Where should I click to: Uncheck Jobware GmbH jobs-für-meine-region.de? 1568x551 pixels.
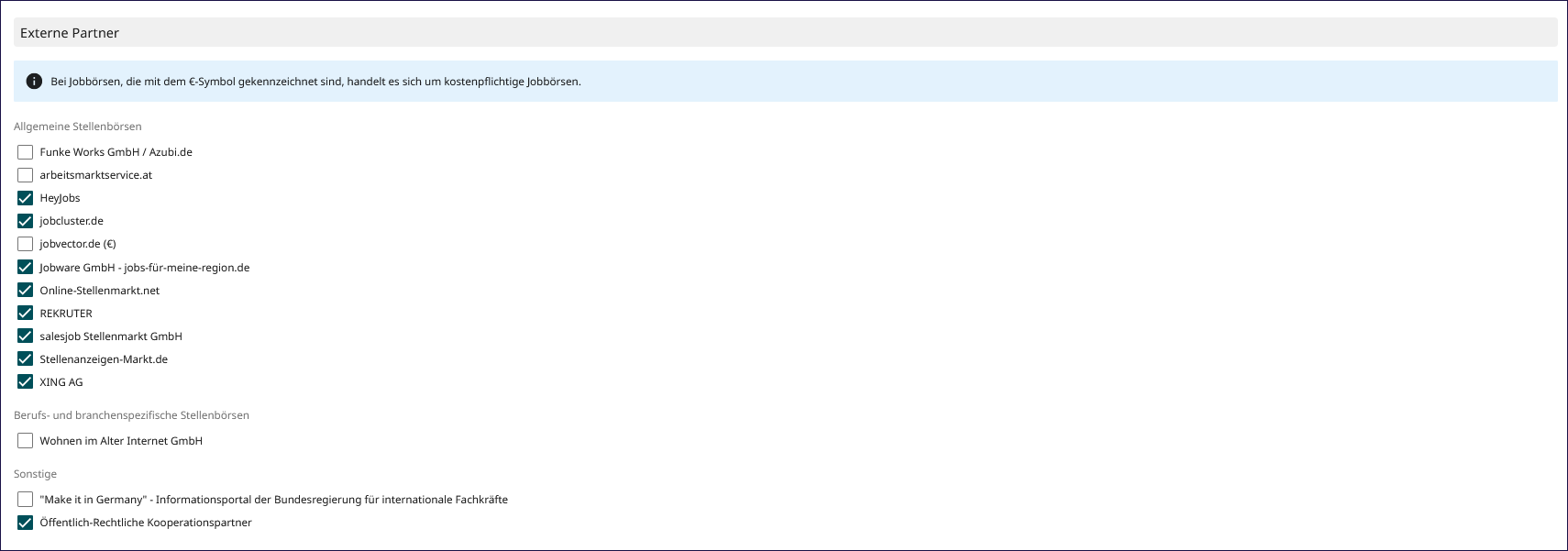[26, 268]
